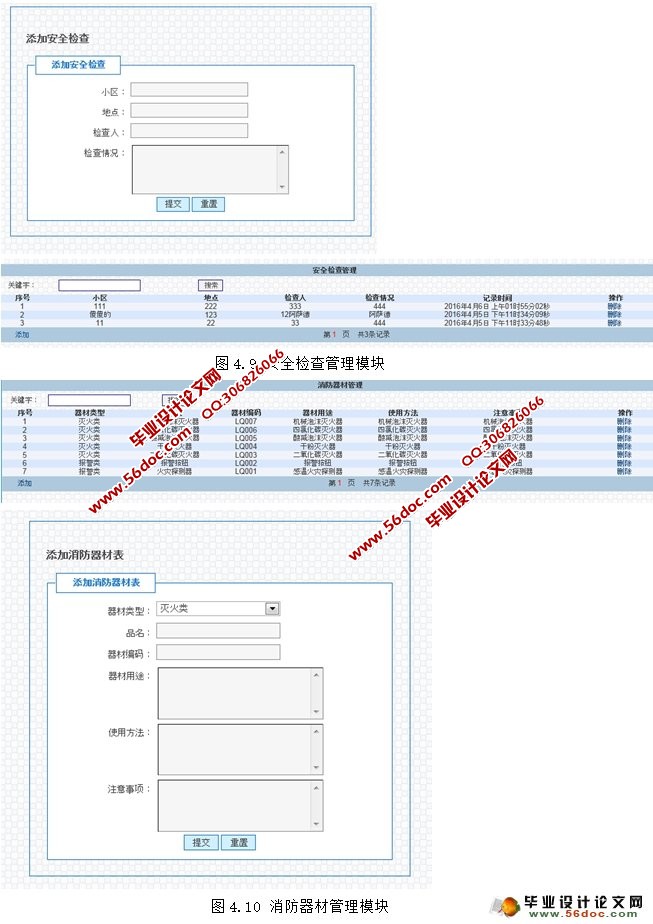
Task: Click the 器材用途 column header
Action: point(318,413)
